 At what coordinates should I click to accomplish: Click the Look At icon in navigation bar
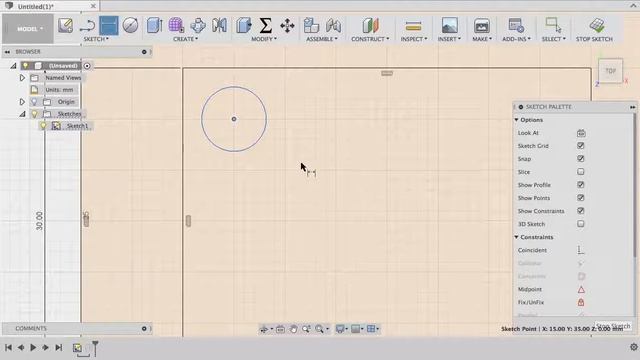click(280, 329)
